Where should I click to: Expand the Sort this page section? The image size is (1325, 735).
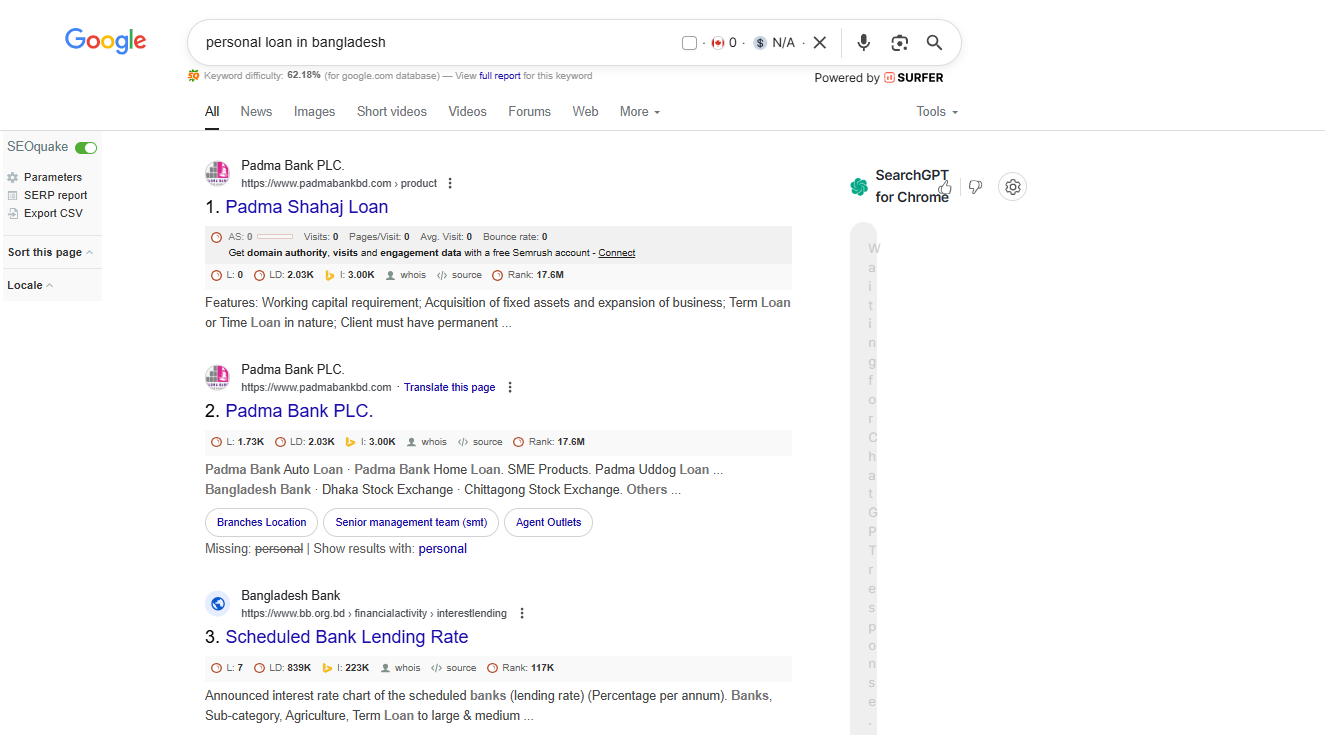coord(50,252)
